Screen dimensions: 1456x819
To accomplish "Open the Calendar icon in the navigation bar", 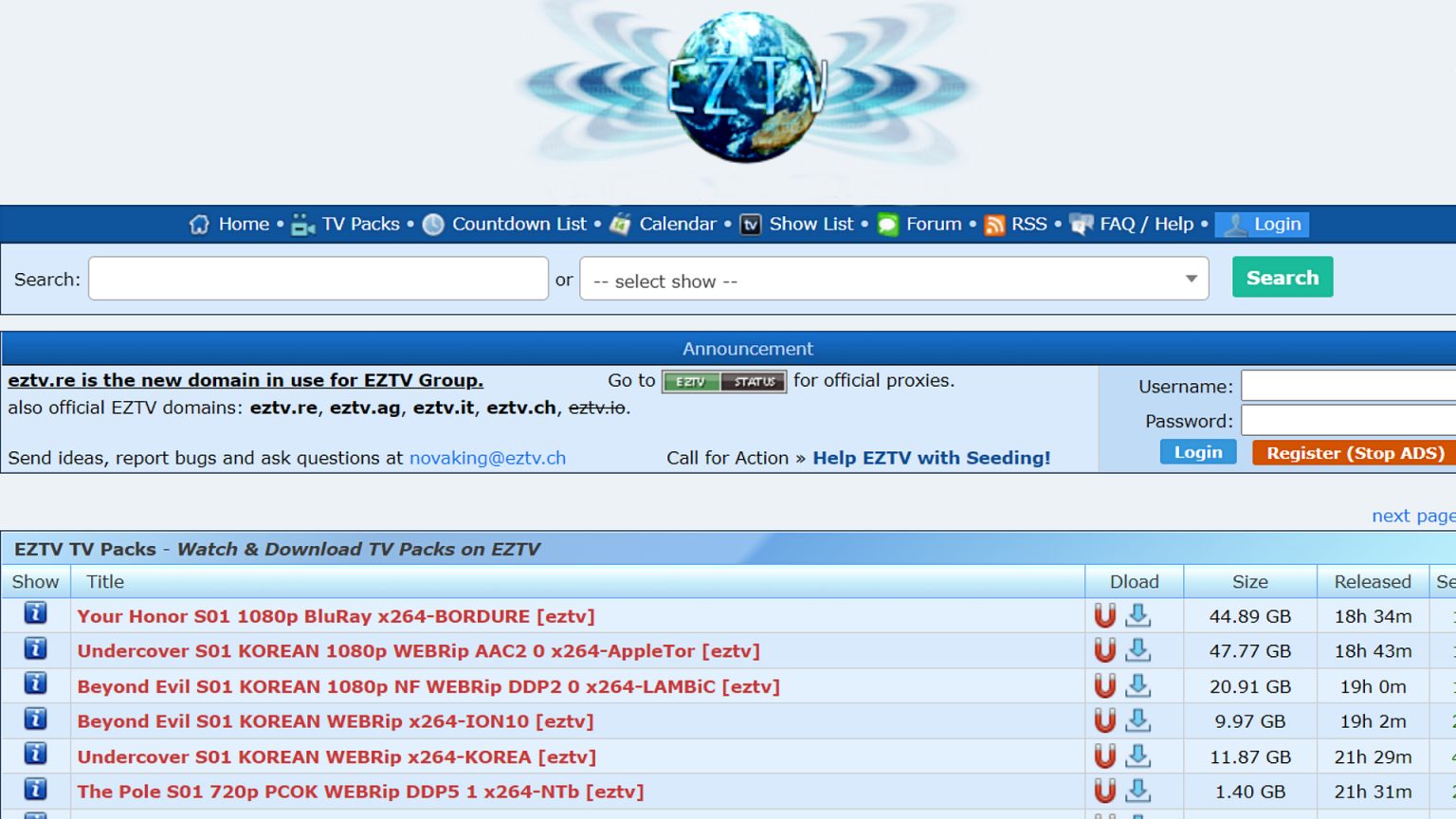I will click(x=621, y=225).
